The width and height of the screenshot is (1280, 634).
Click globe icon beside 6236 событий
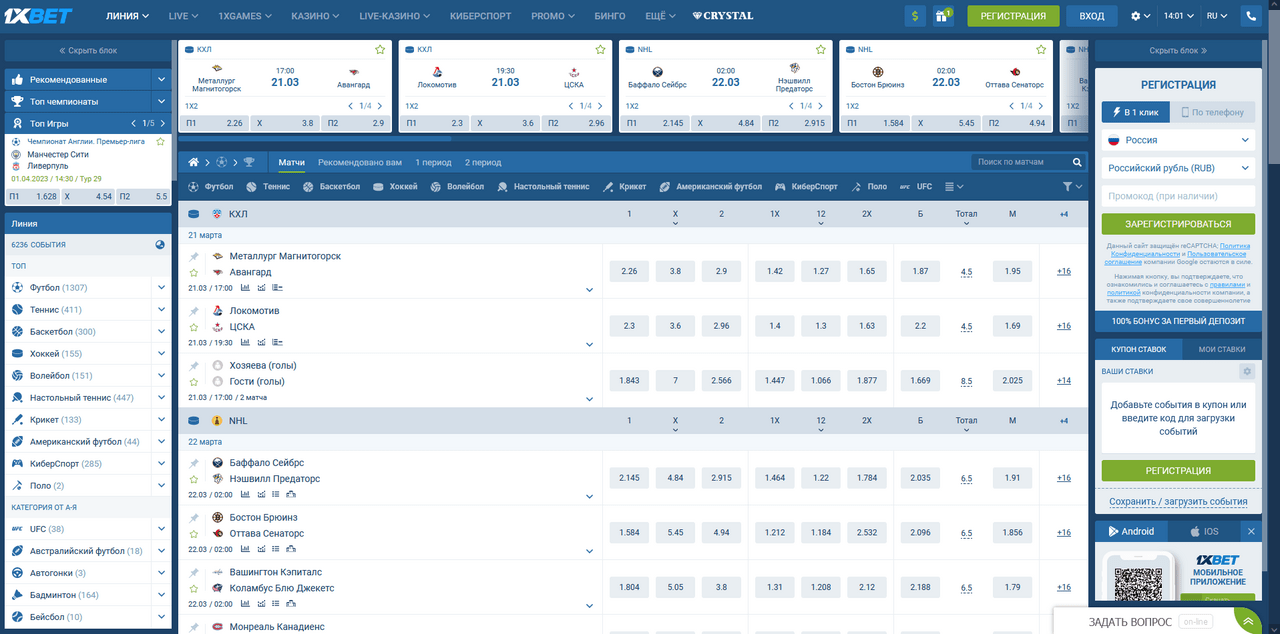pos(160,244)
